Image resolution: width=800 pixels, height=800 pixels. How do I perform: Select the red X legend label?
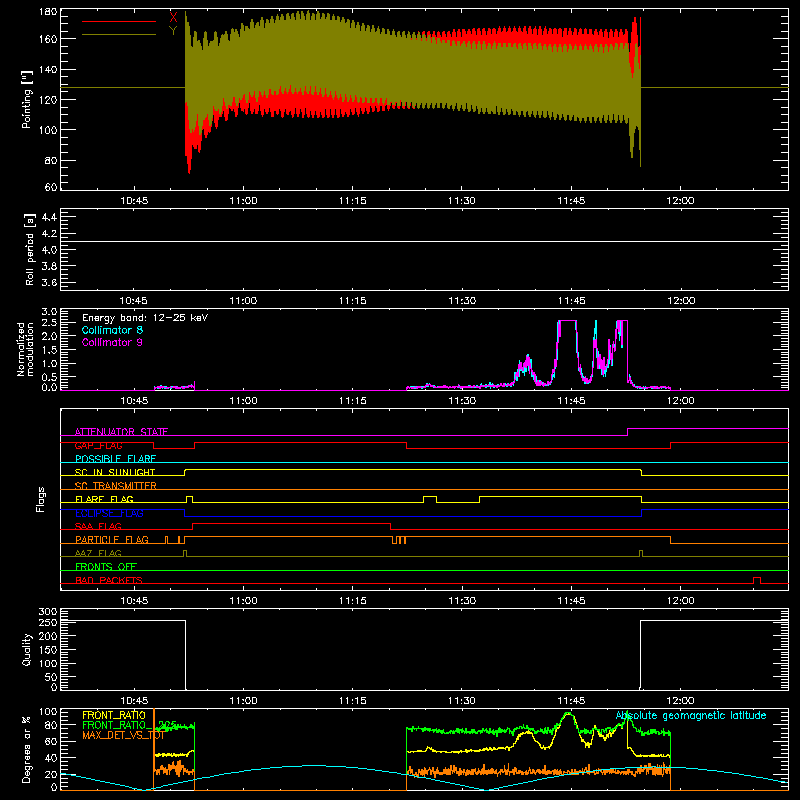pos(173,18)
